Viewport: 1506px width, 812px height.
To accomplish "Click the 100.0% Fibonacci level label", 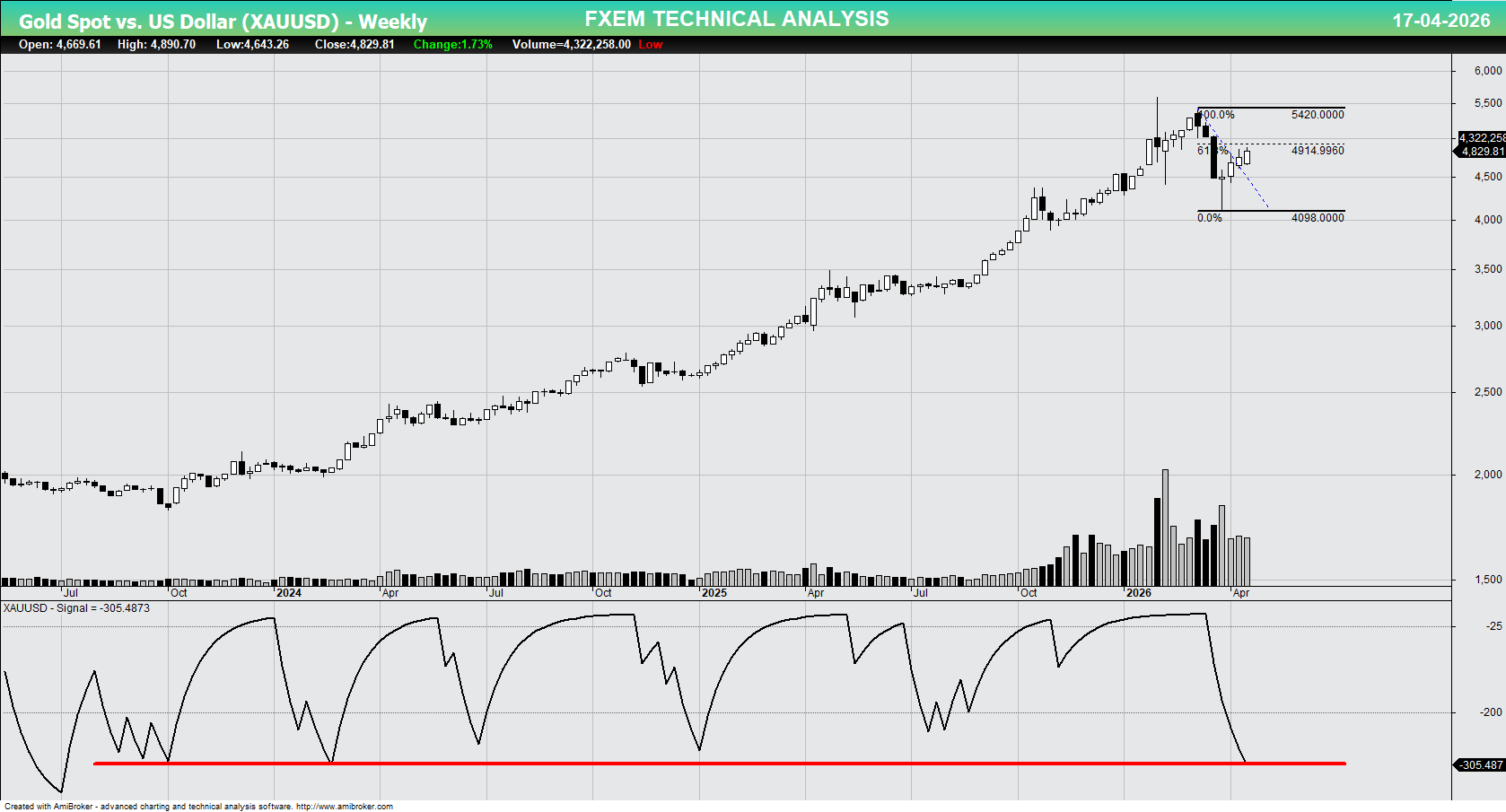I will [x=1216, y=114].
